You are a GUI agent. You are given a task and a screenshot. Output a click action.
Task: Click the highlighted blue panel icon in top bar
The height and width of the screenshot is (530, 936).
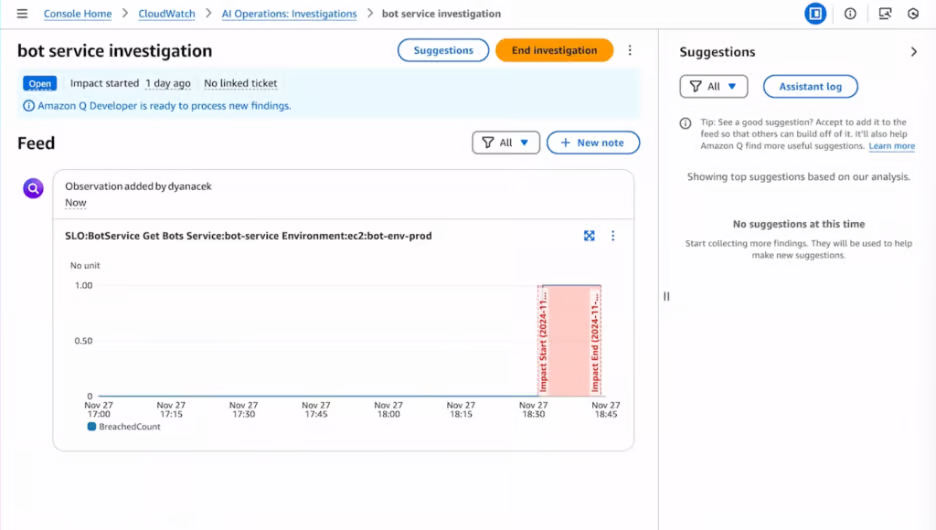pos(815,14)
